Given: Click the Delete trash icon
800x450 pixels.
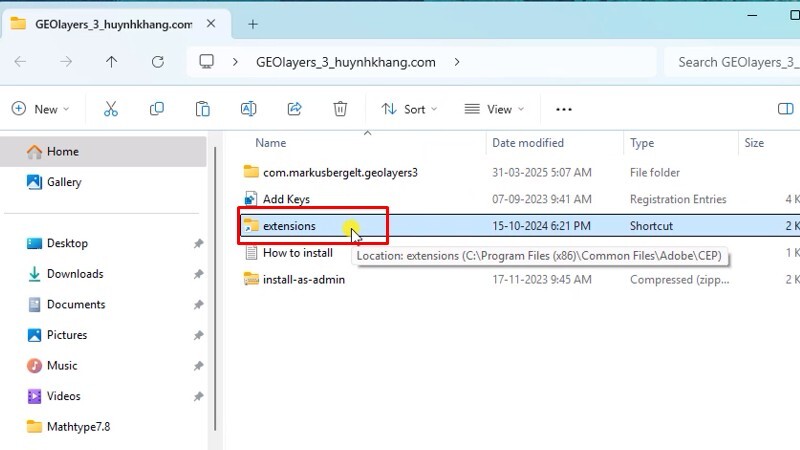Looking at the screenshot, I should point(340,109).
